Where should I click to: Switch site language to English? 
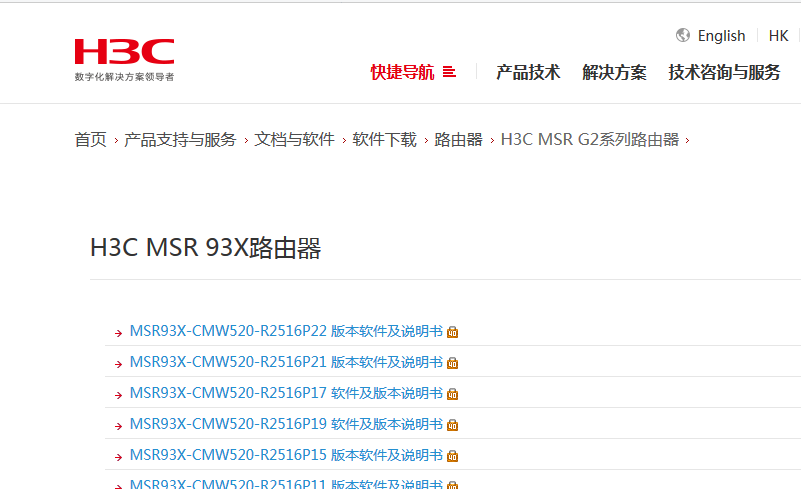click(x=721, y=36)
